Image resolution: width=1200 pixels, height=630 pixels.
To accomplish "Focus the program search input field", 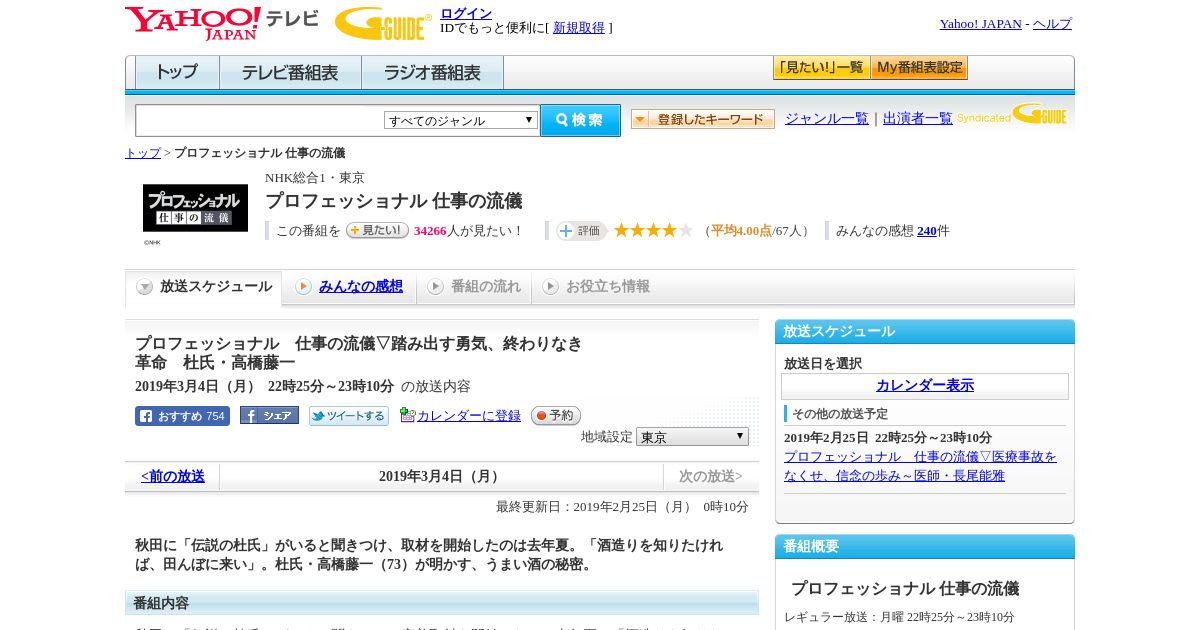I will [x=259, y=120].
